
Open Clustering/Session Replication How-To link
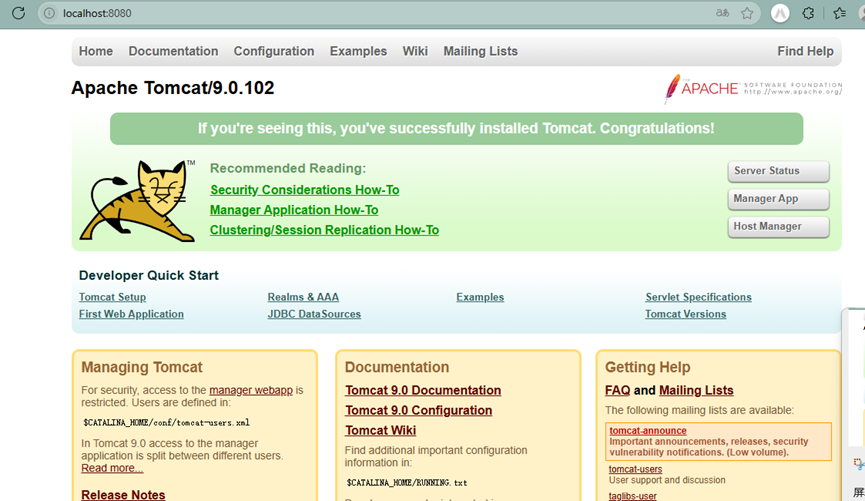point(324,230)
